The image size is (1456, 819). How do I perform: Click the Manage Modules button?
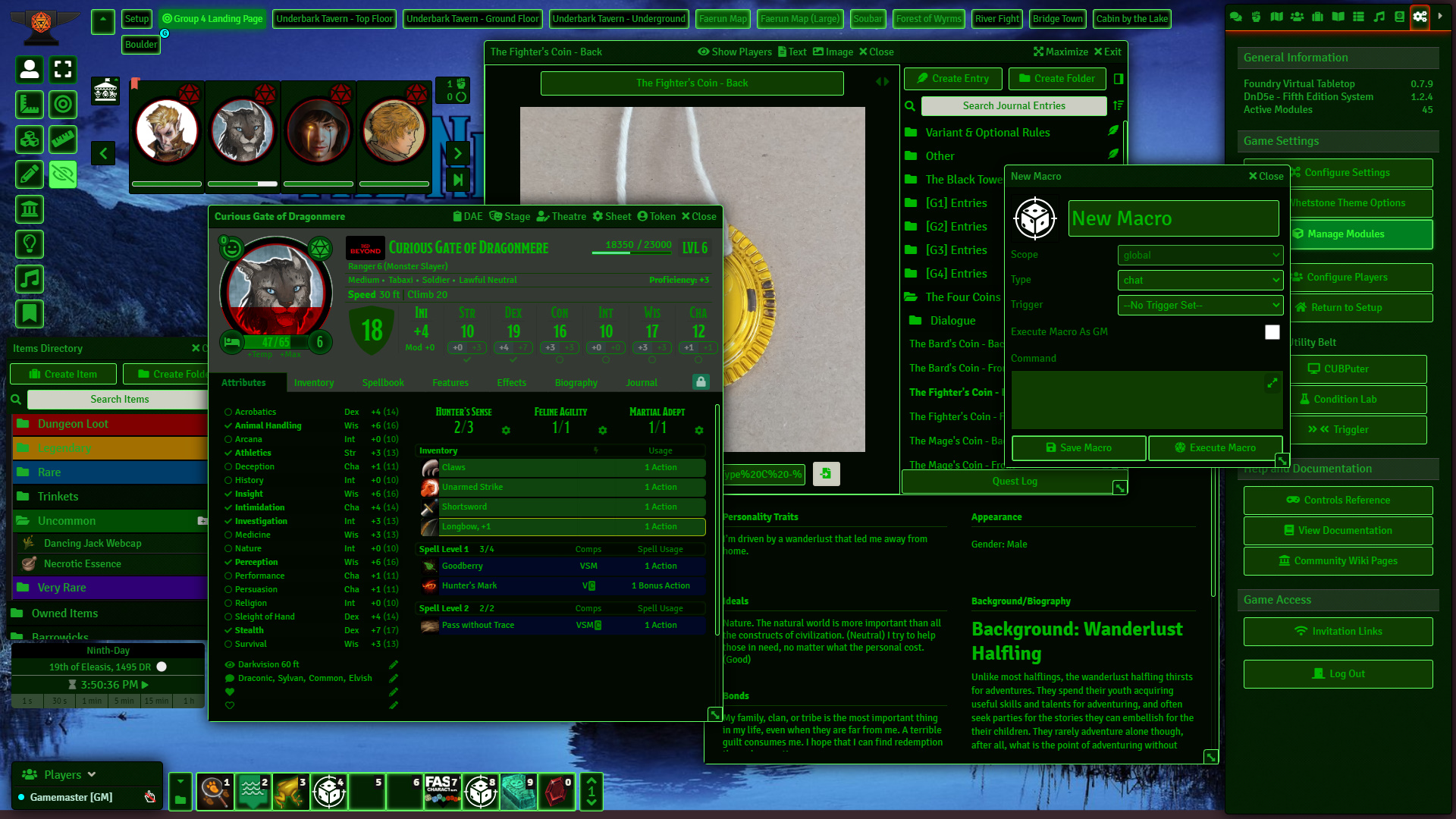pos(1338,234)
